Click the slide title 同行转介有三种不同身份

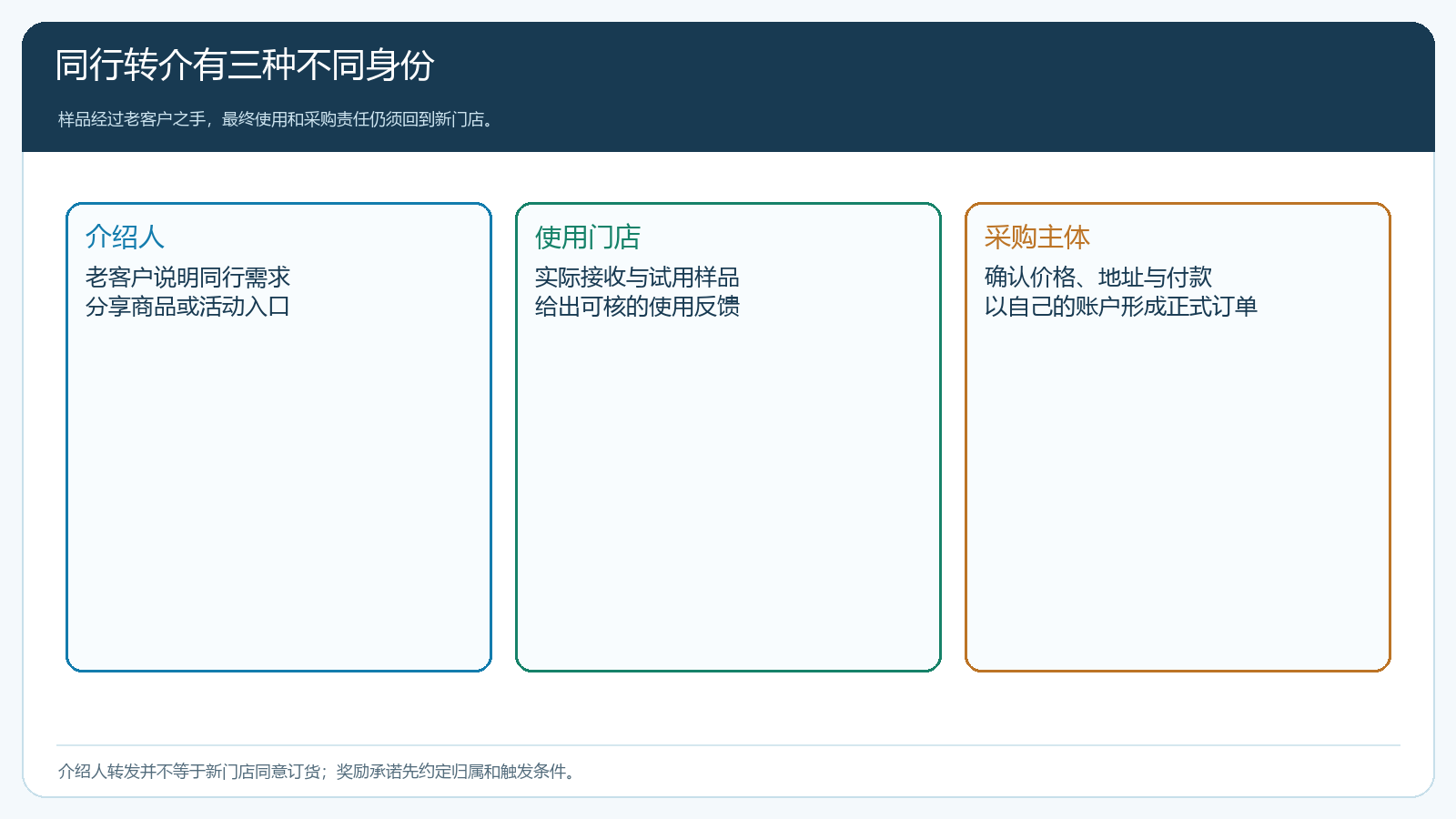coord(245,66)
